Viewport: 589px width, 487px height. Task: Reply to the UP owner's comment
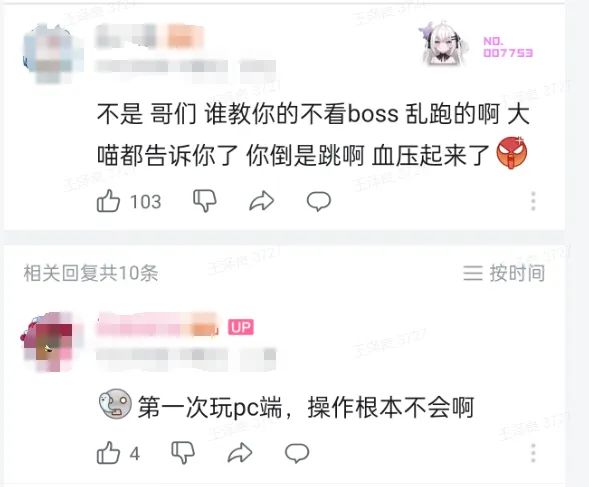tap(297, 453)
